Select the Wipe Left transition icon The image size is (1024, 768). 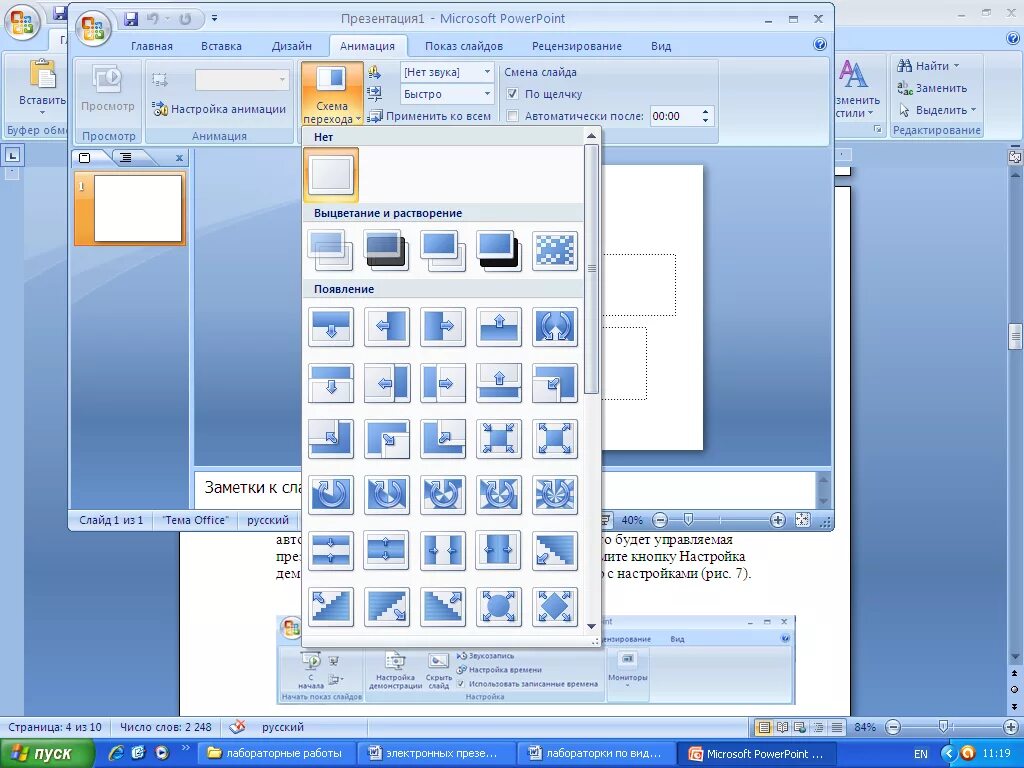pos(387,327)
